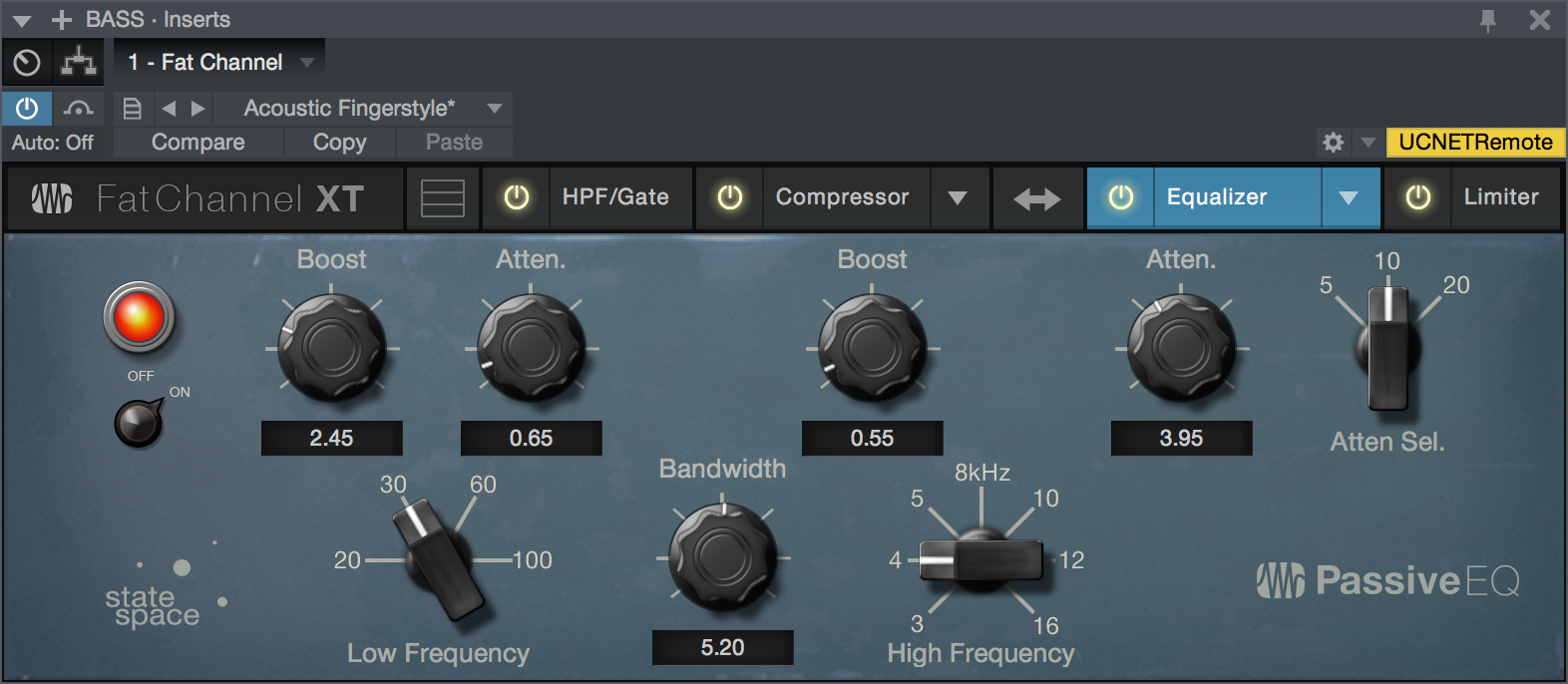Click the low Boost knob

(x=332, y=349)
